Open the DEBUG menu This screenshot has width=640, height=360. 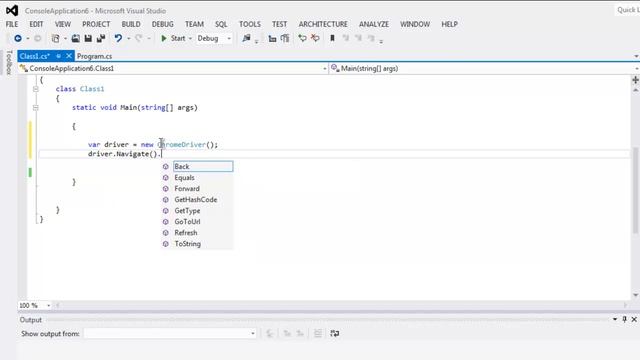click(x=162, y=24)
